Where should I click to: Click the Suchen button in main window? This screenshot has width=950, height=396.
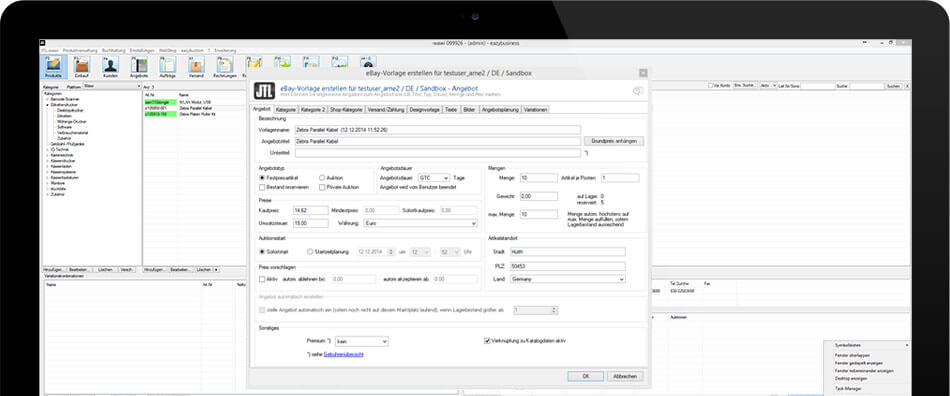893,87
